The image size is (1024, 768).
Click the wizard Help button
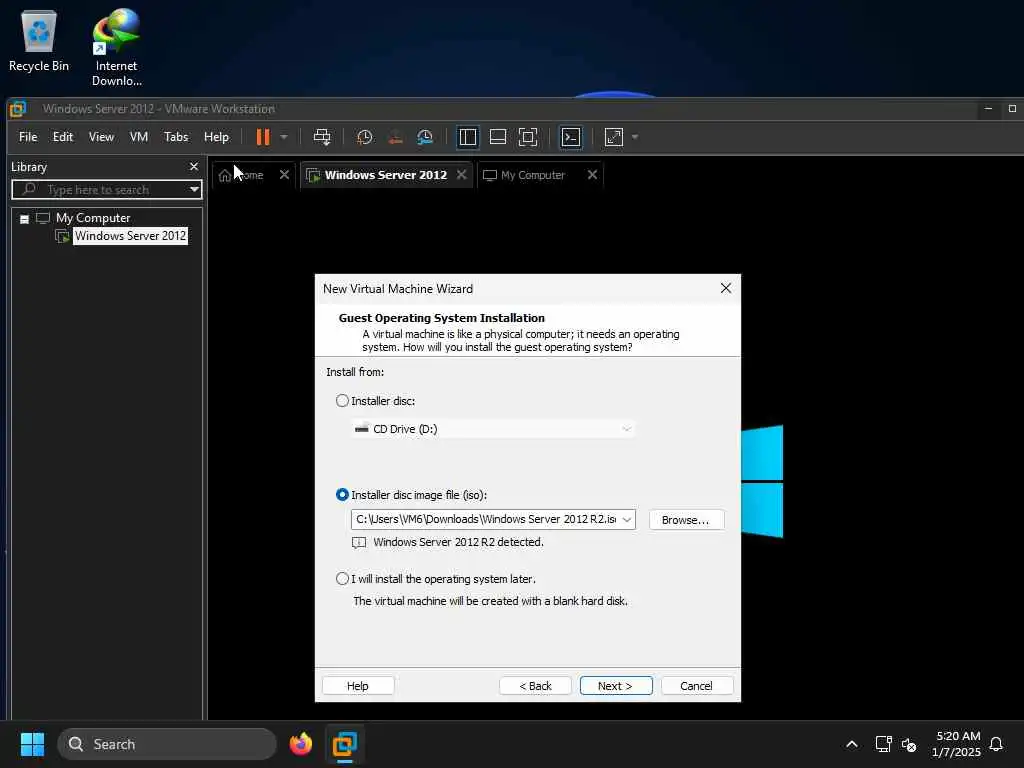(357, 686)
